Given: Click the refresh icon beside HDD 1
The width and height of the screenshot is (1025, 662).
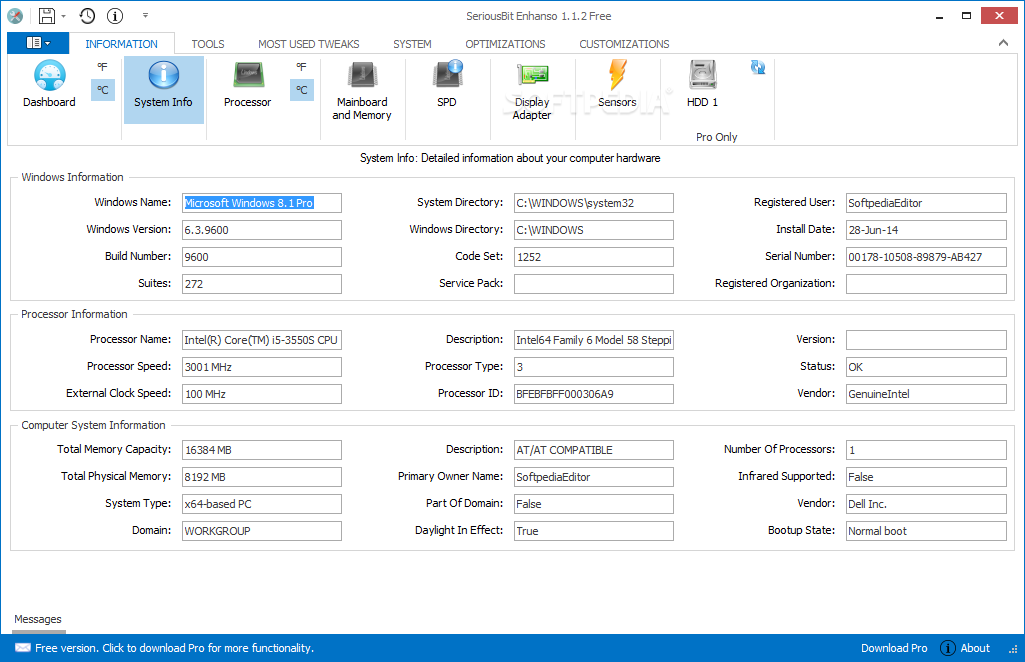Looking at the screenshot, I should click(758, 67).
